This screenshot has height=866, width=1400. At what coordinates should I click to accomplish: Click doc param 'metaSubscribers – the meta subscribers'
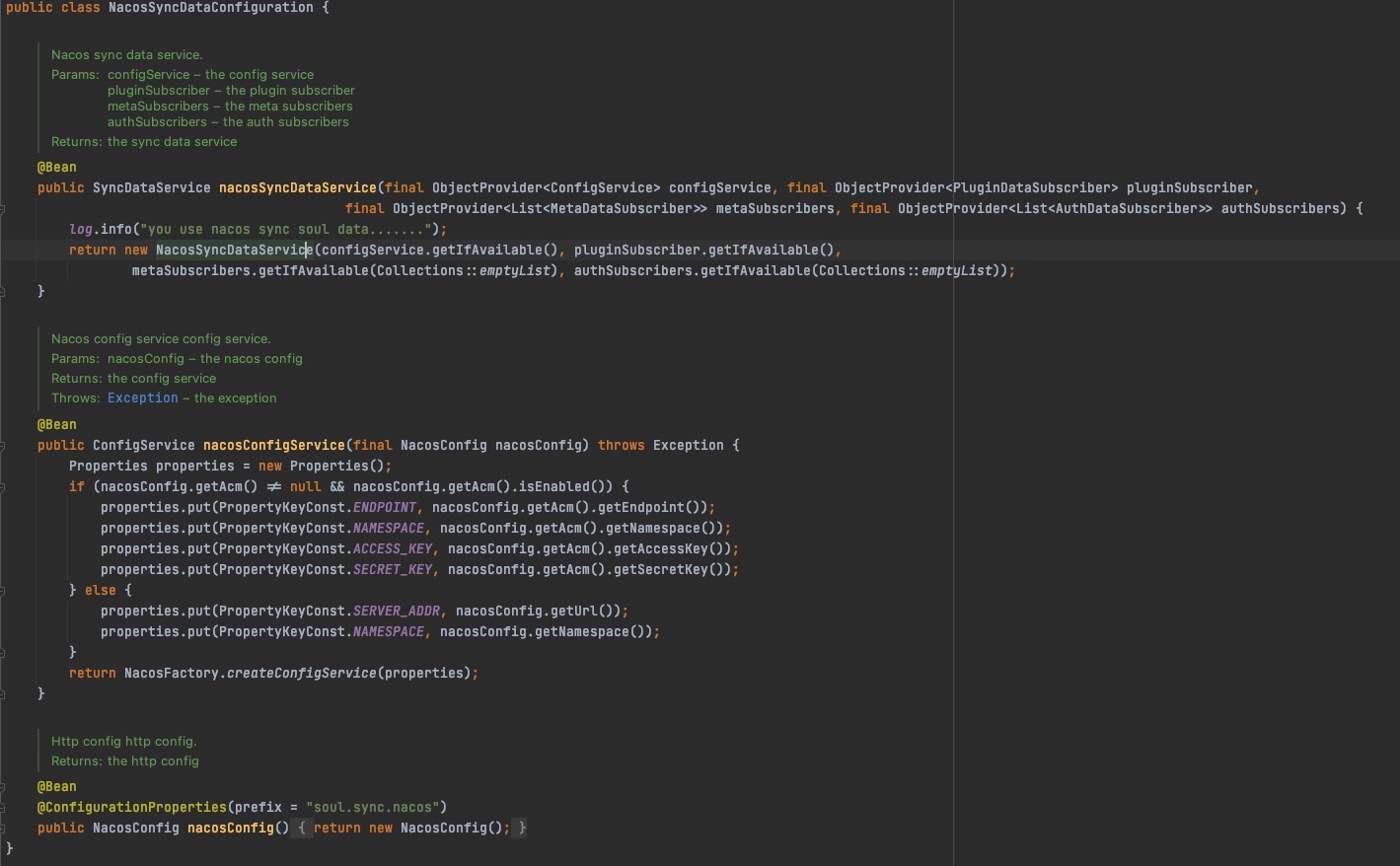click(230, 106)
